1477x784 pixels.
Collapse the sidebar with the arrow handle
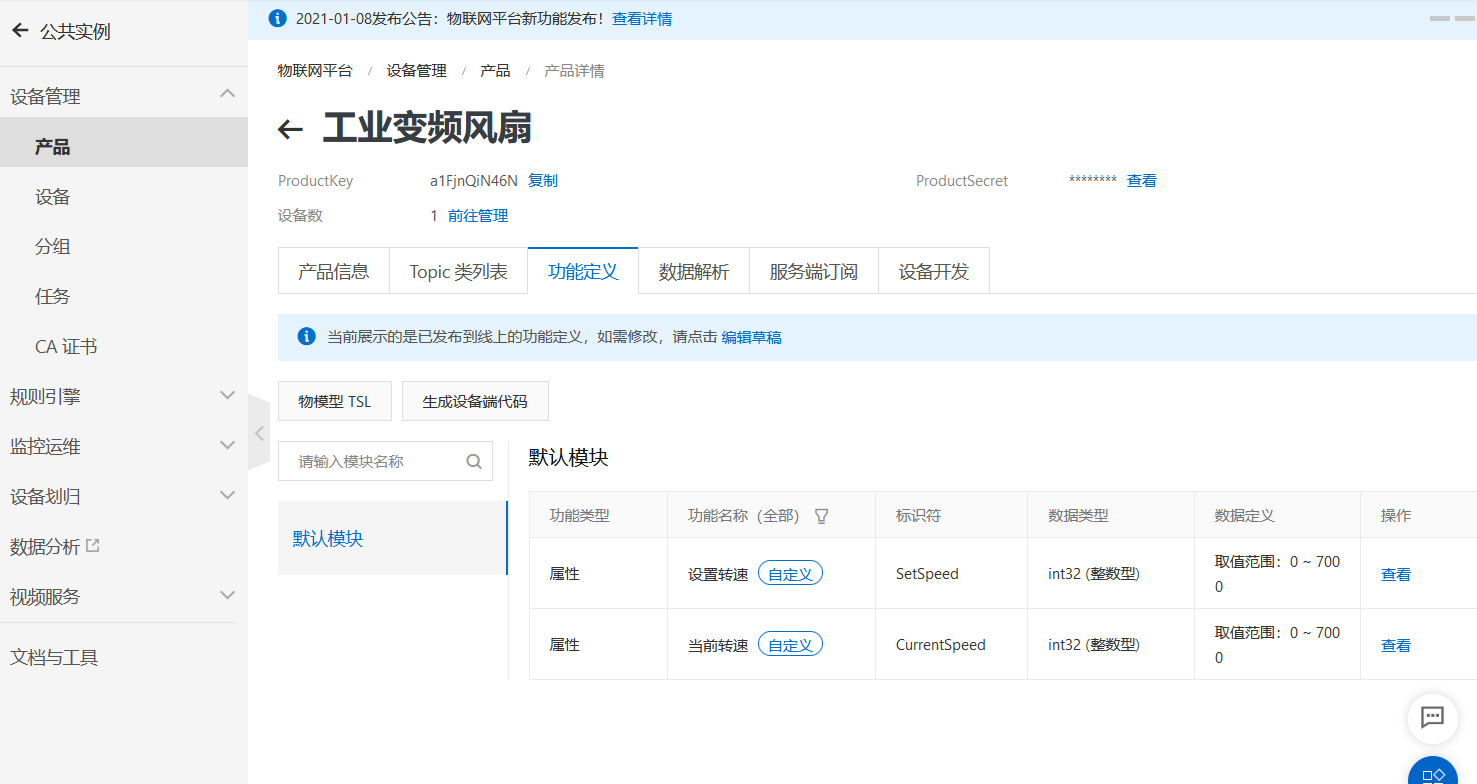(259, 433)
